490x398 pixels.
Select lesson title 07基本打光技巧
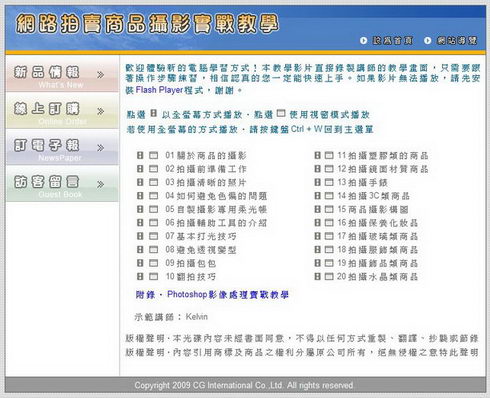click(201, 236)
